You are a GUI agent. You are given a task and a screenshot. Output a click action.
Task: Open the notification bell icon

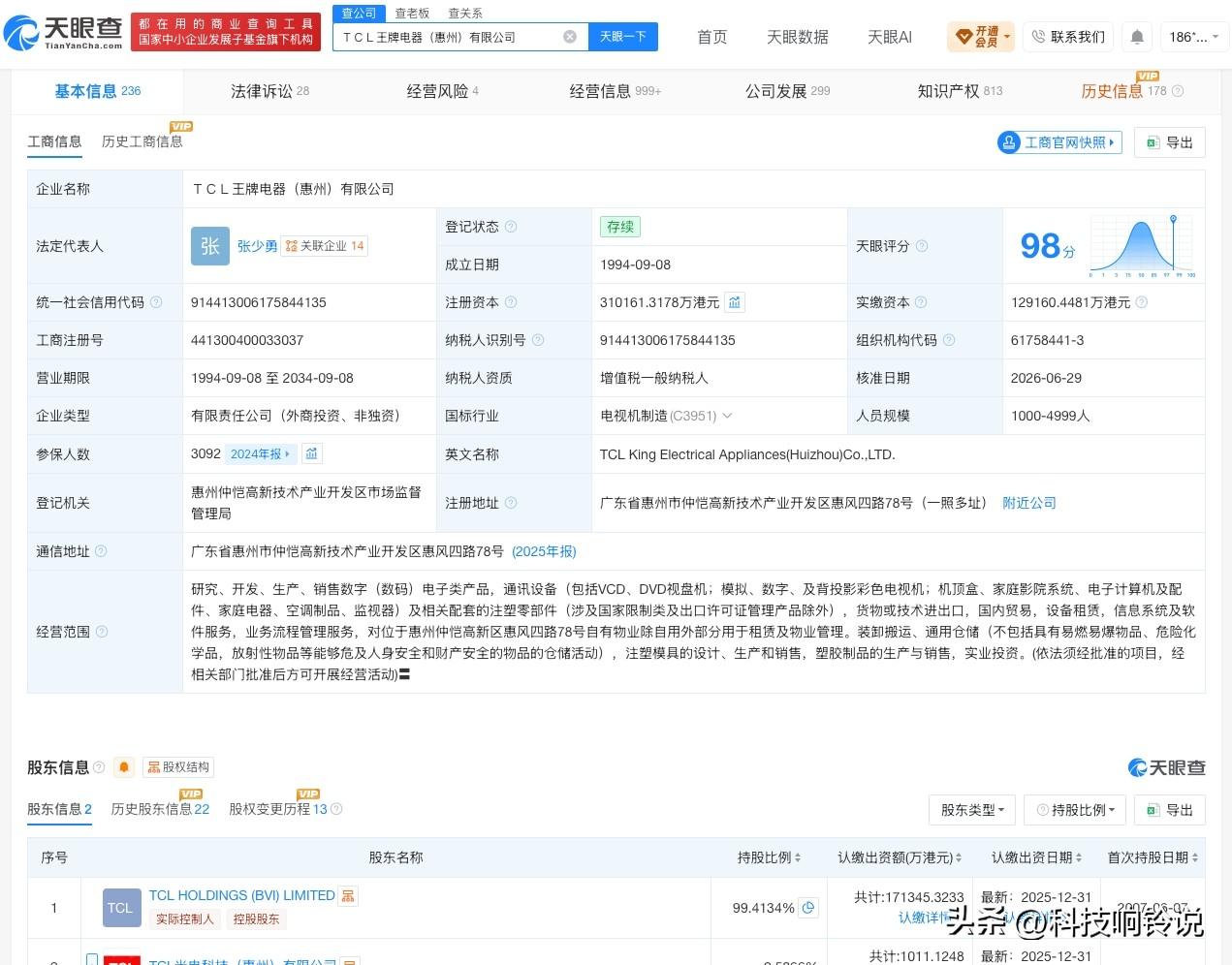[x=1137, y=37]
